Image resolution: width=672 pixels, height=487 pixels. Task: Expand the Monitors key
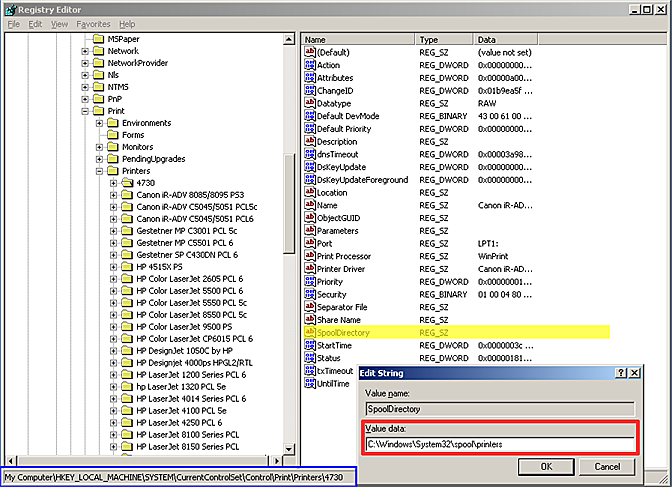[99, 147]
